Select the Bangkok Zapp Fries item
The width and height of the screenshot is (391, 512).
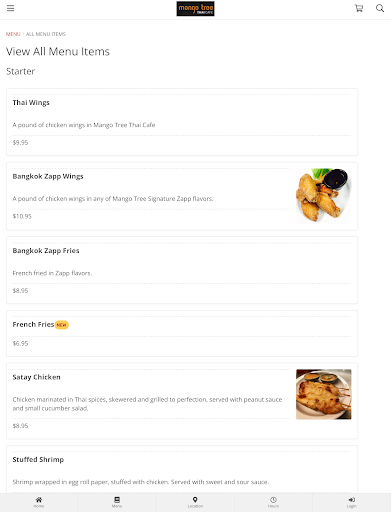pos(182,270)
